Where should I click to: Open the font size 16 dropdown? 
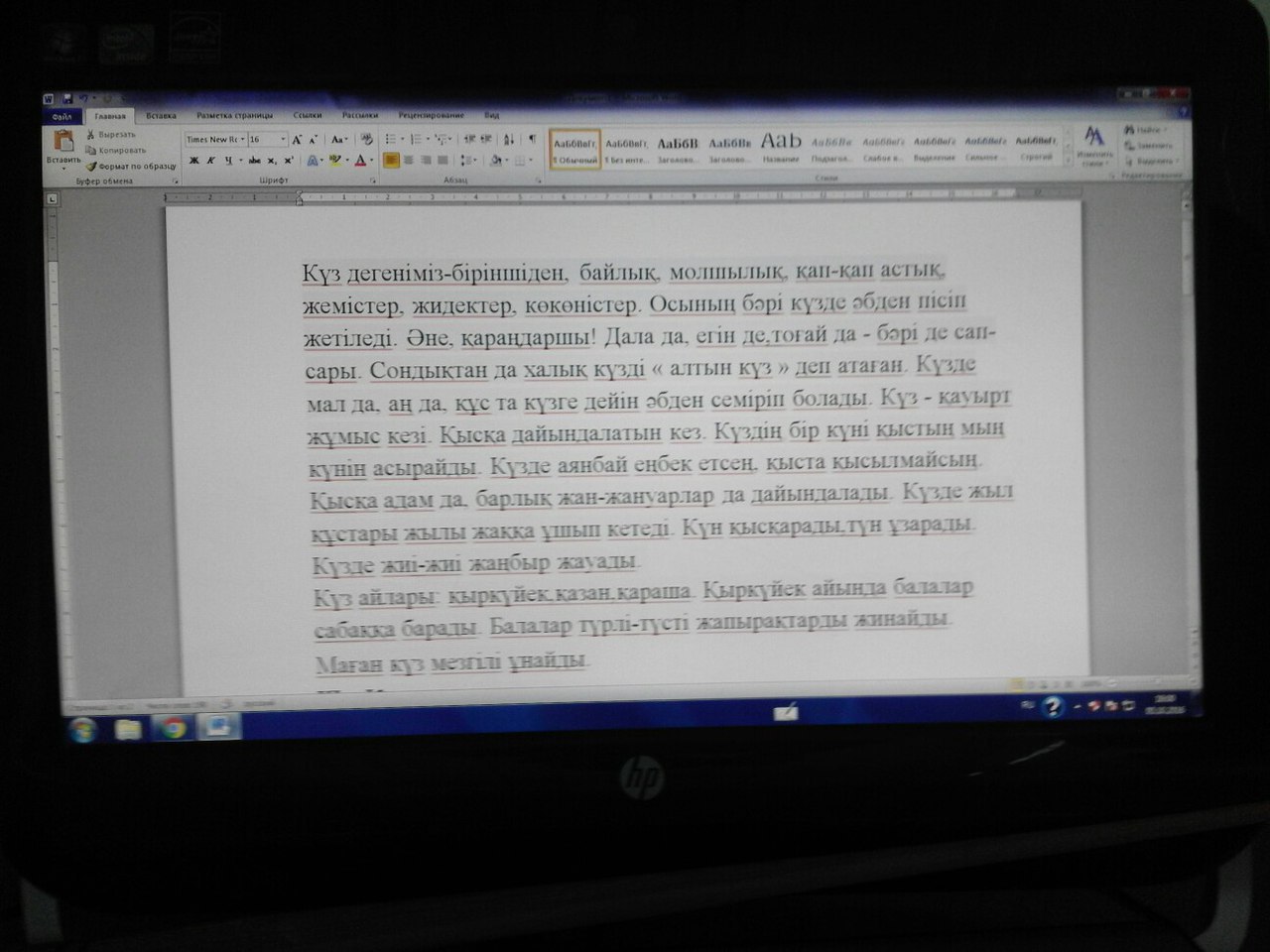(267, 140)
